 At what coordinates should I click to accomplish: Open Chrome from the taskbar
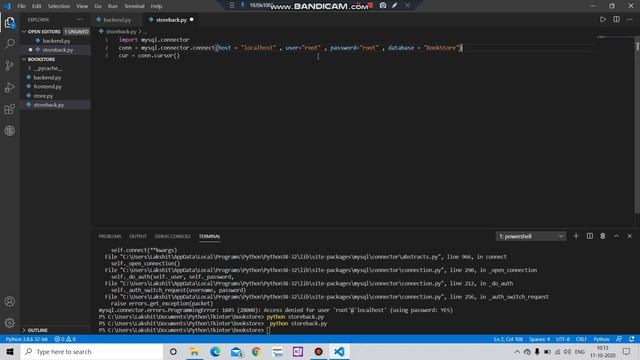coord(256,351)
